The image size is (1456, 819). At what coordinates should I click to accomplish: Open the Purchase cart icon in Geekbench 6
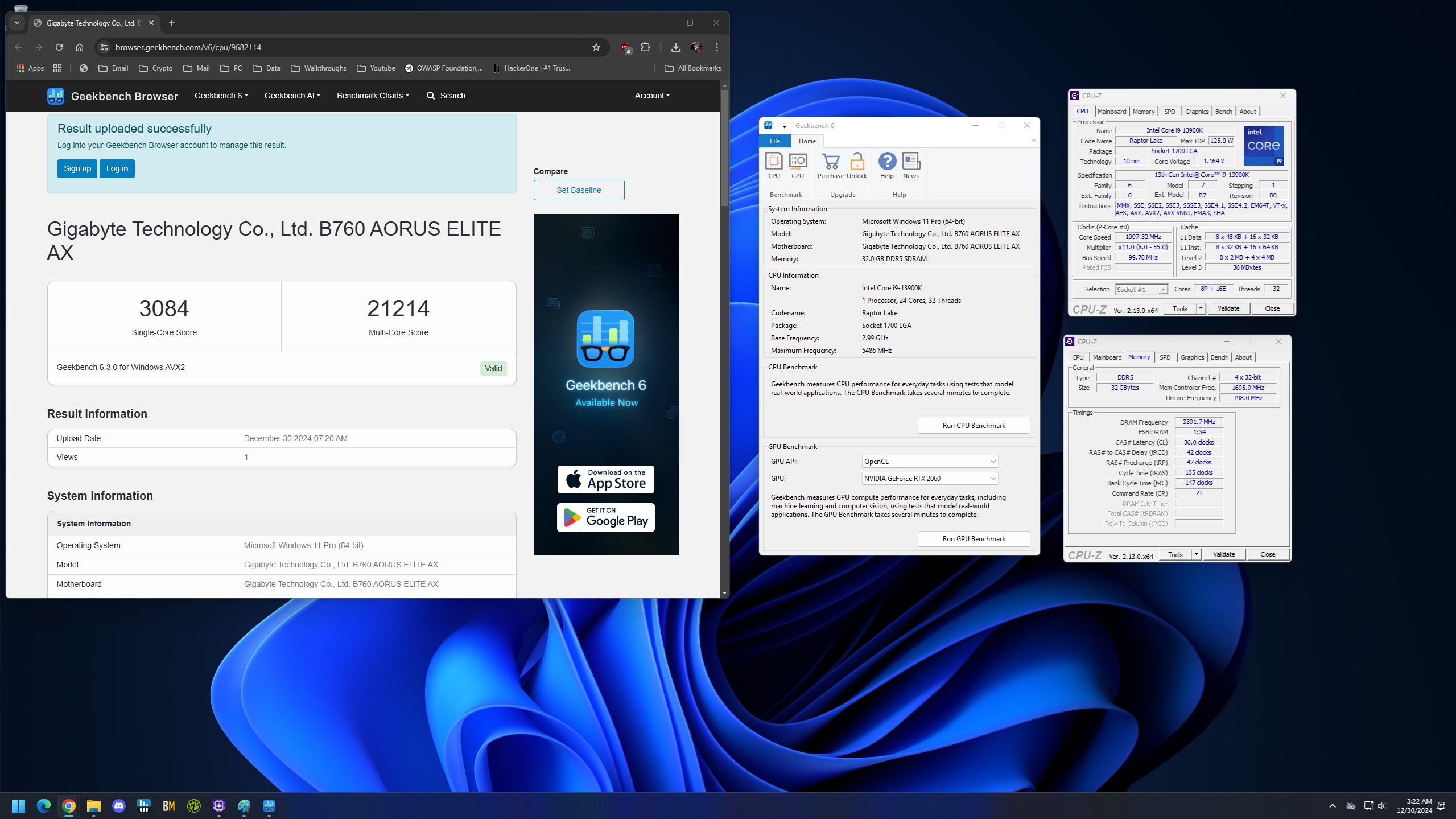[x=830, y=166]
